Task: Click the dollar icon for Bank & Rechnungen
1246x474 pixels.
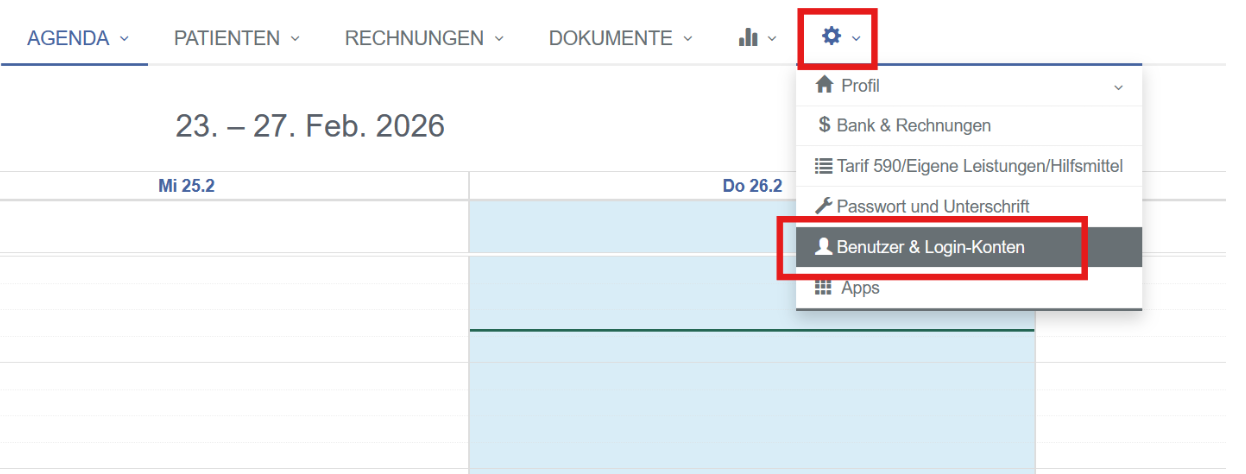Action: pyautogui.click(x=824, y=126)
